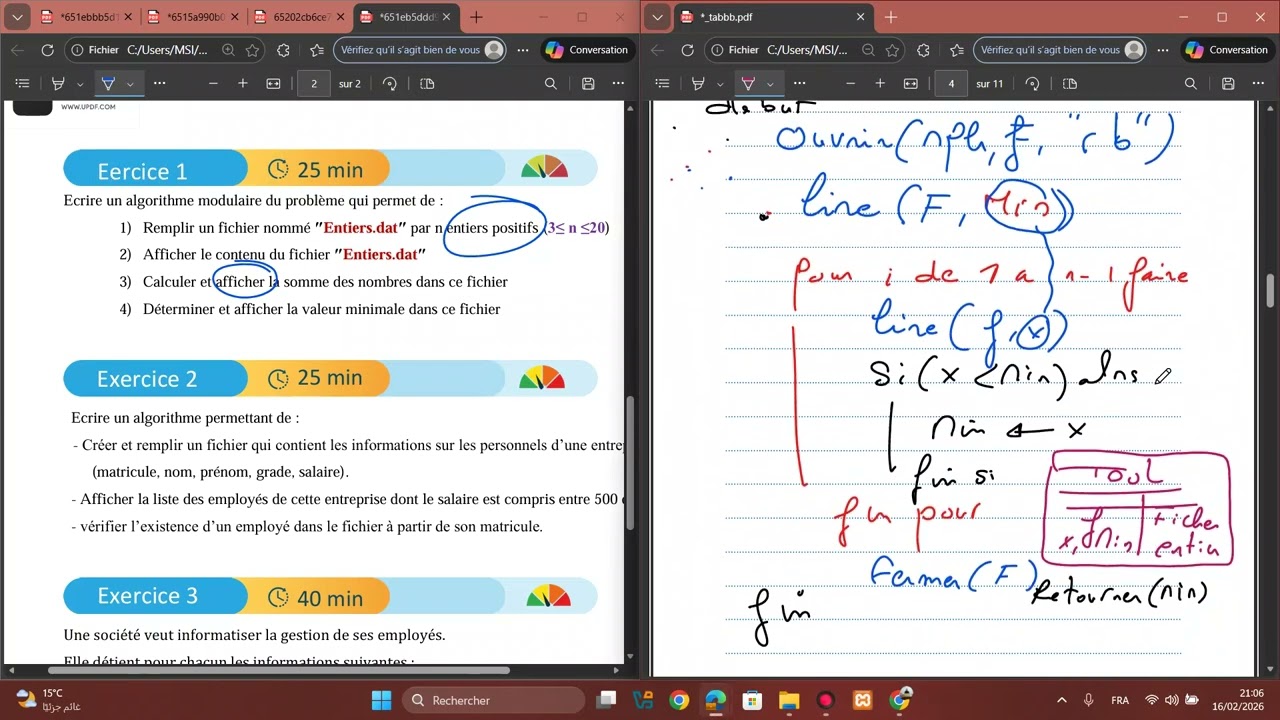1280x720 pixels.
Task: Select the highlighter tool in right PDF window
Action: (698, 84)
